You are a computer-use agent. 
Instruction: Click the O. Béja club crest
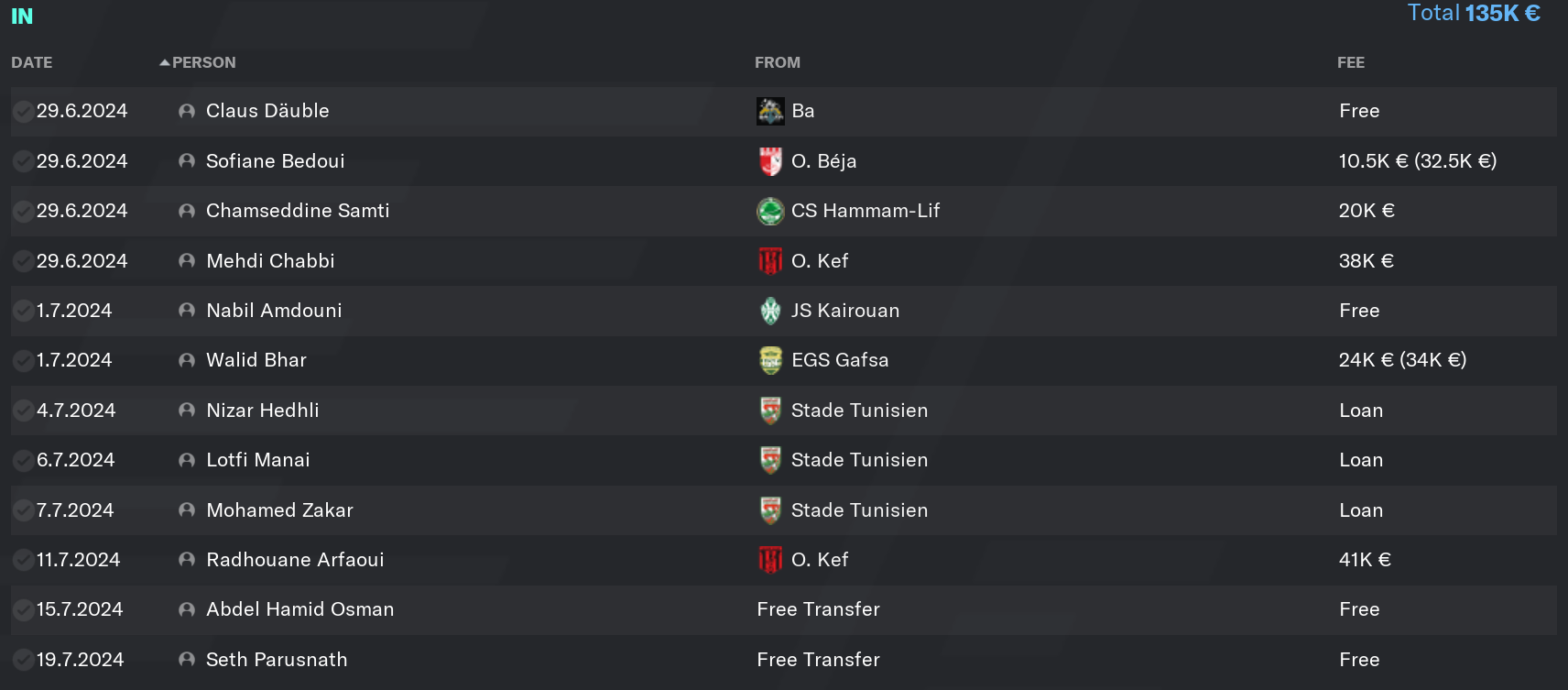coord(770,161)
